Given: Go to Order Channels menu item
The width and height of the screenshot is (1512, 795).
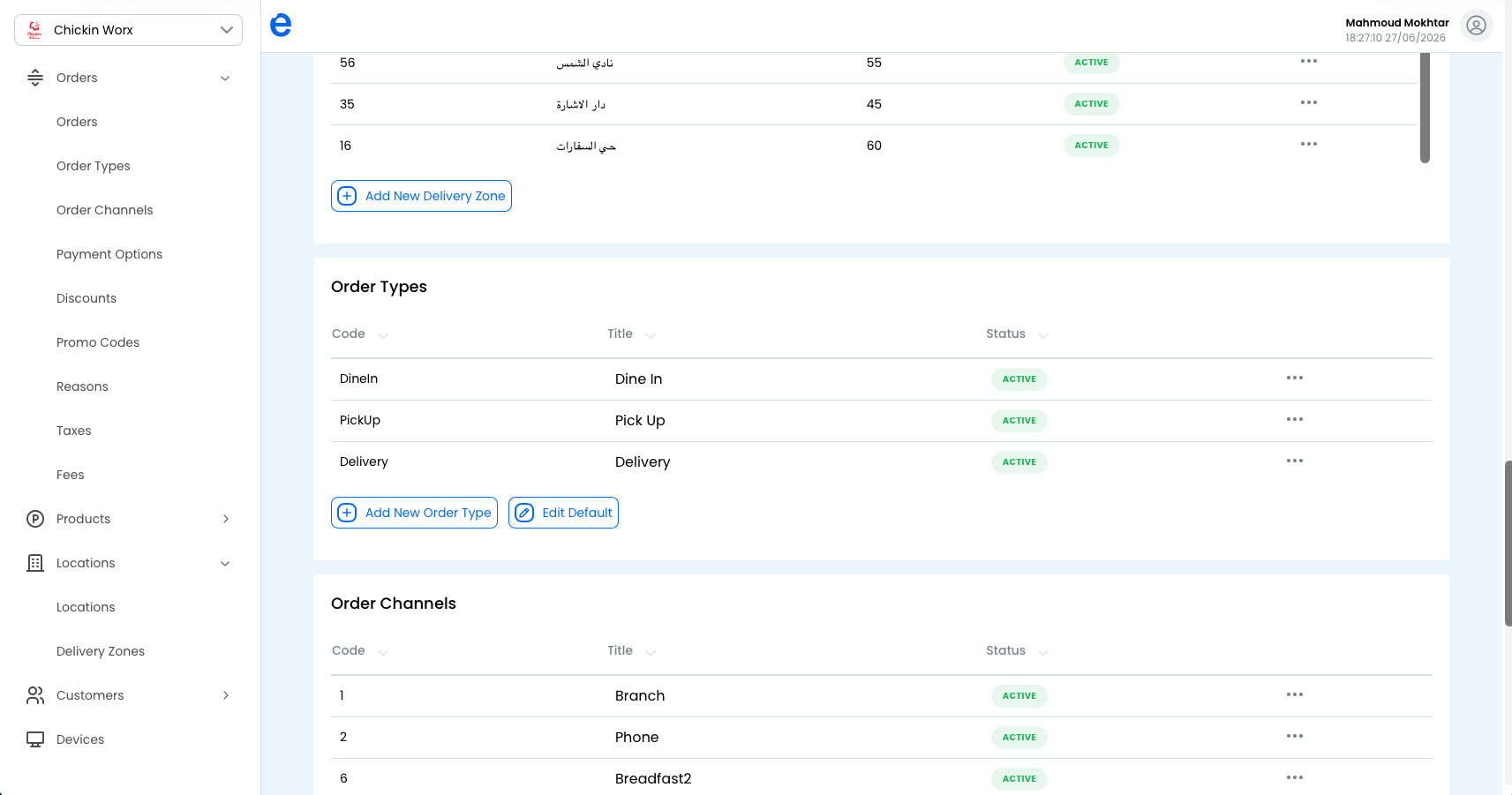Looking at the screenshot, I should [x=105, y=210].
